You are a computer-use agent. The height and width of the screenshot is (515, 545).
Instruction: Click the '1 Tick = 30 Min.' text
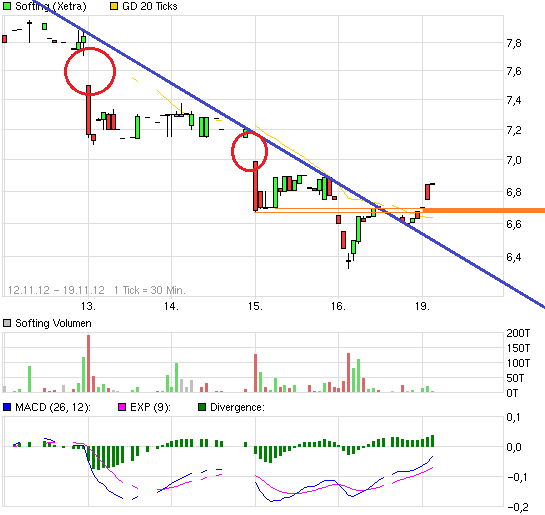click(150, 290)
